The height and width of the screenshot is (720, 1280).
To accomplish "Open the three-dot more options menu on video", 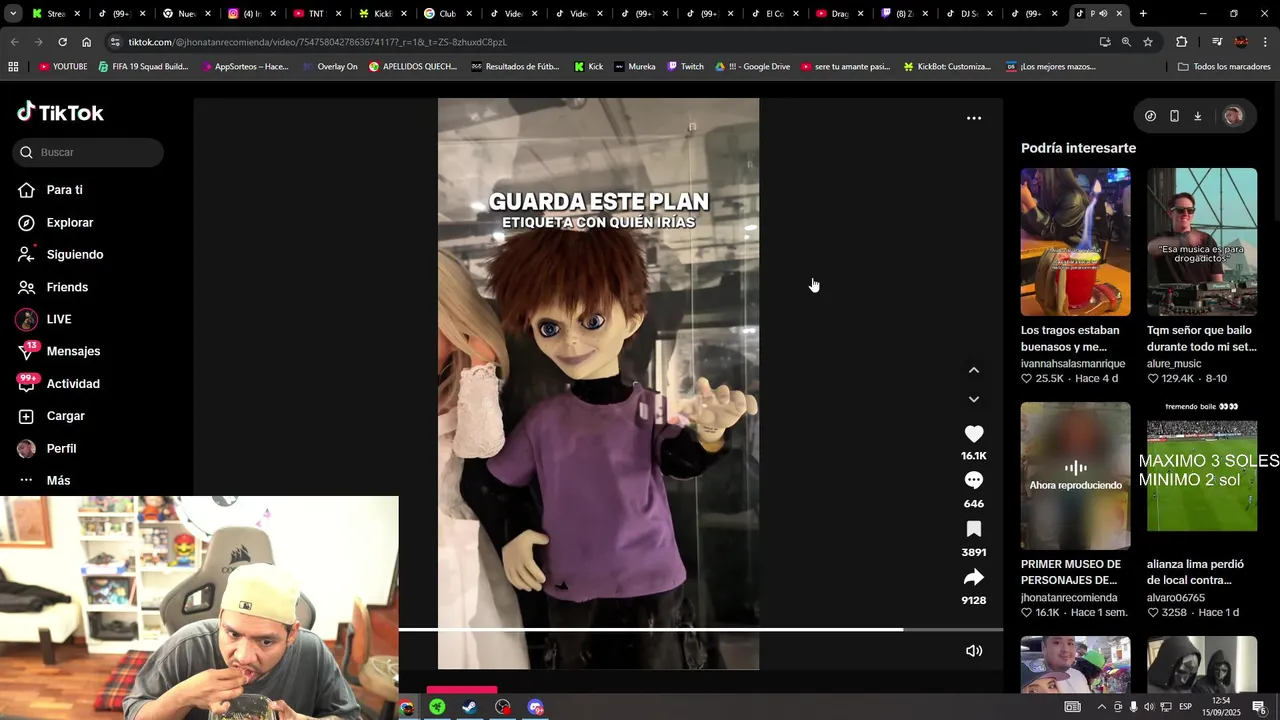I will [x=973, y=118].
